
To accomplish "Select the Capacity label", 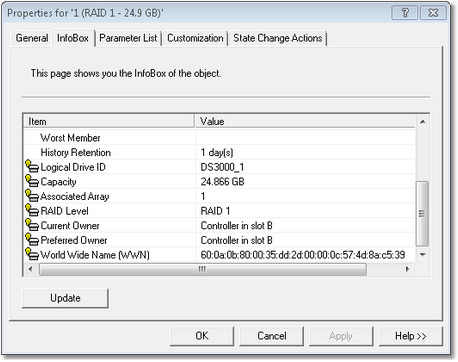I will (x=58, y=181).
